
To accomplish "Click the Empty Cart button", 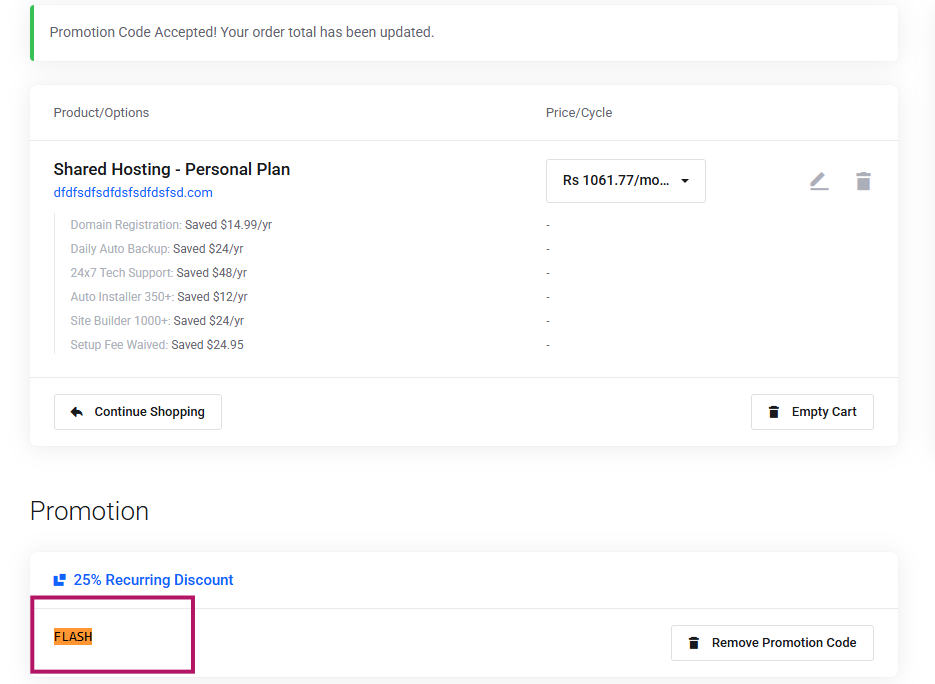I will 812,411.
